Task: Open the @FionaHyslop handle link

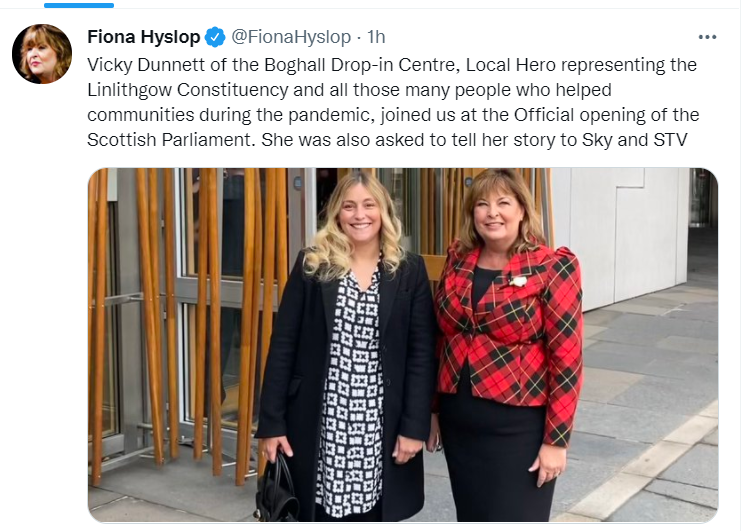Action: click(291, 37)
